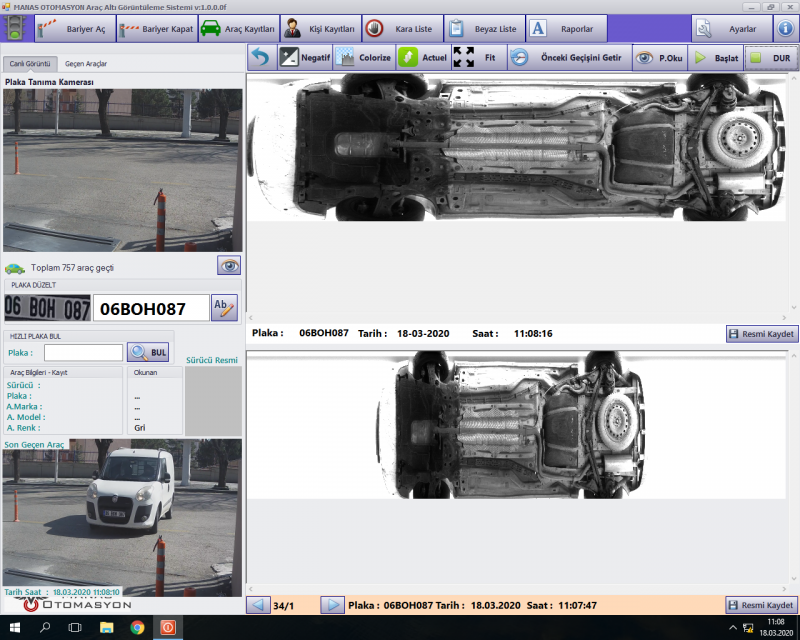The image size is (800, 640).
Task: Show hidden system tray icons
Action: [733, 628]
